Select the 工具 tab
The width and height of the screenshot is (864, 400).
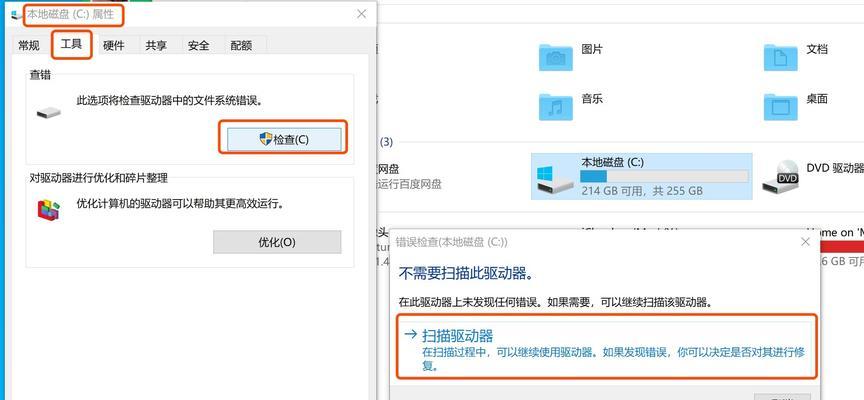[72, 44]
